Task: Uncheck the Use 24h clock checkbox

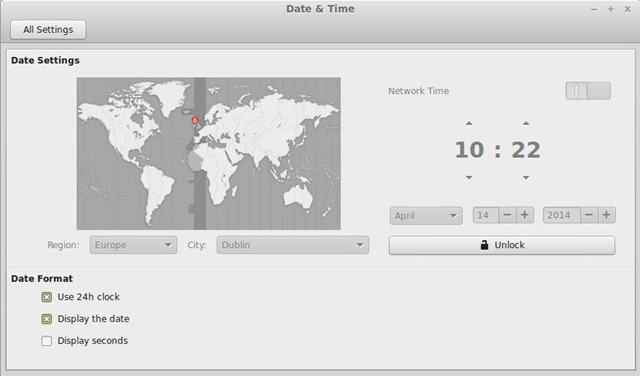Action: pos(47,297)
